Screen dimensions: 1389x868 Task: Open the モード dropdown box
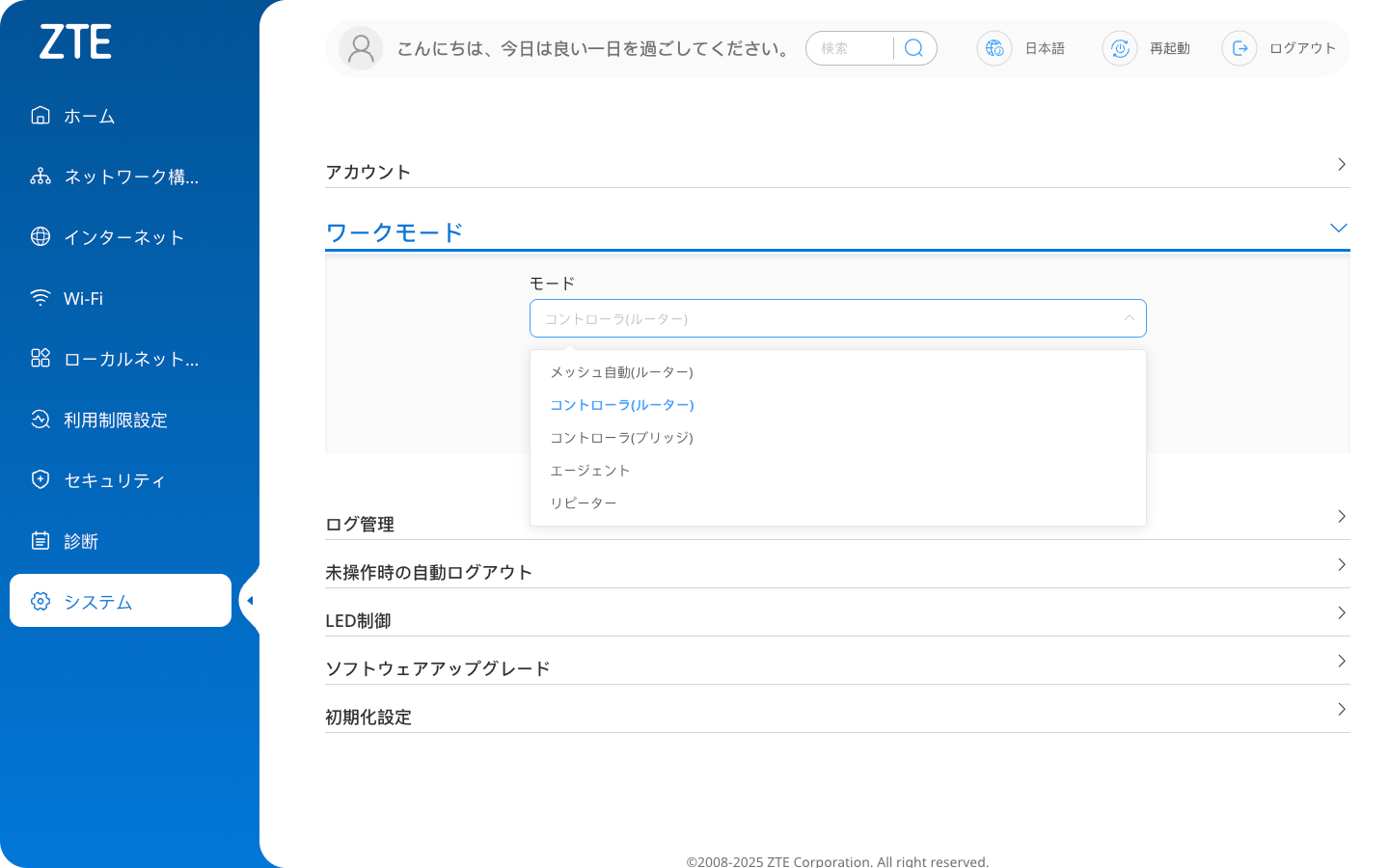(837, 318)
